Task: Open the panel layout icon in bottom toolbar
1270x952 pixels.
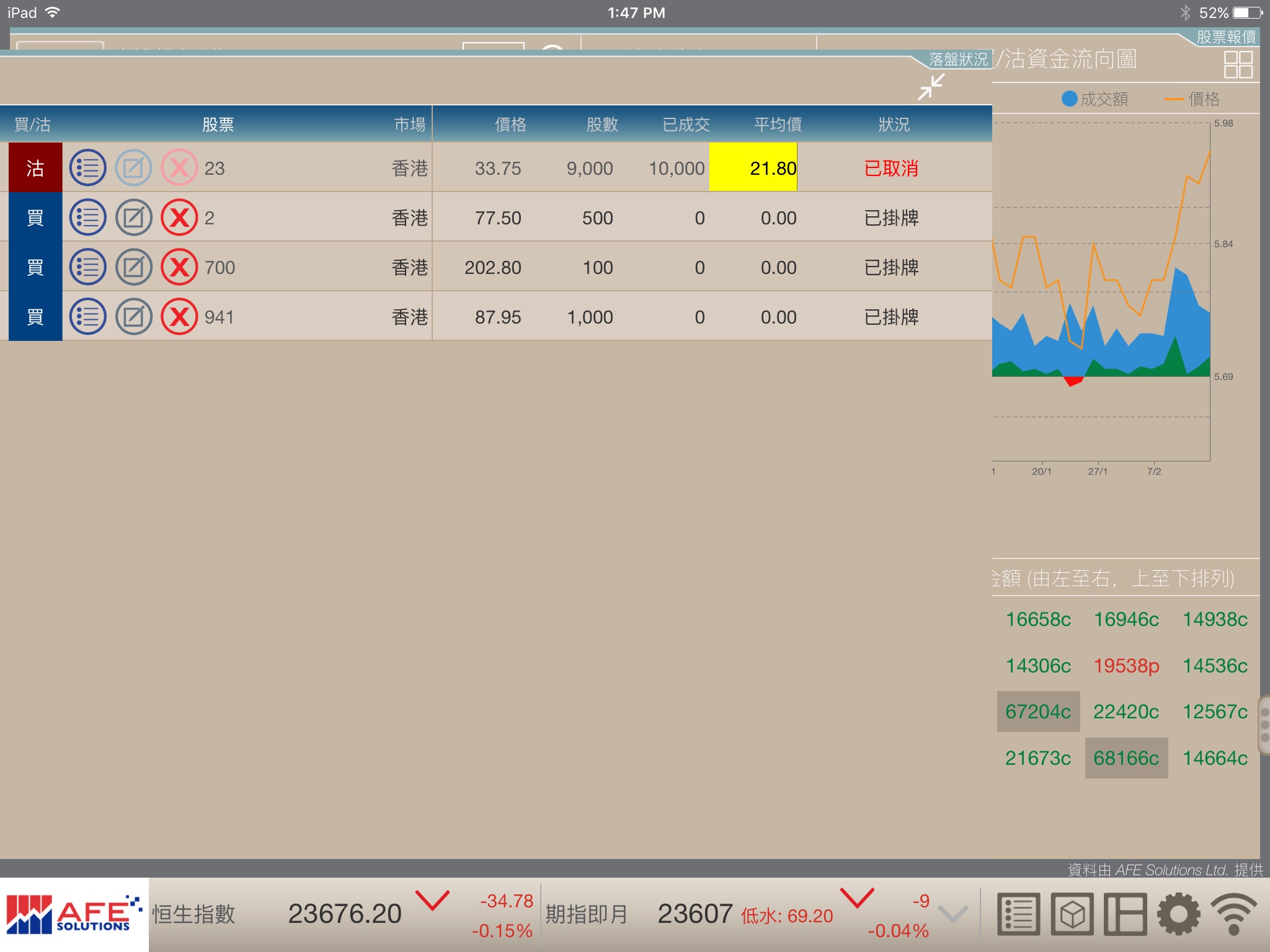Action: click(1125, 914)
